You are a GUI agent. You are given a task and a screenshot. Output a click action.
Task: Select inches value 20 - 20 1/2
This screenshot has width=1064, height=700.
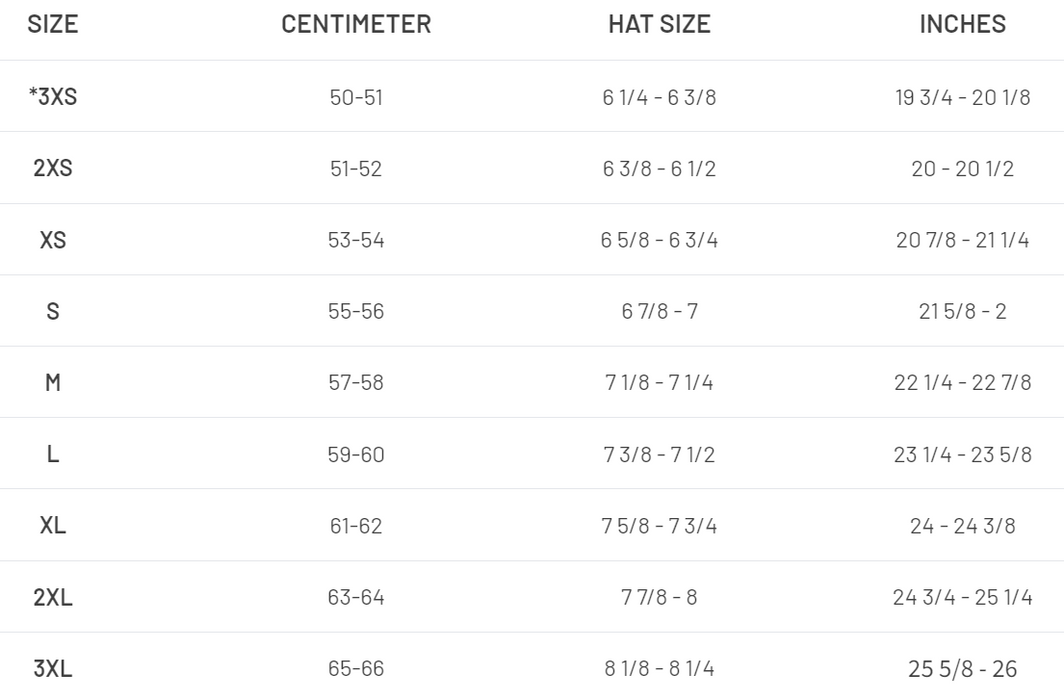[962, 168]
